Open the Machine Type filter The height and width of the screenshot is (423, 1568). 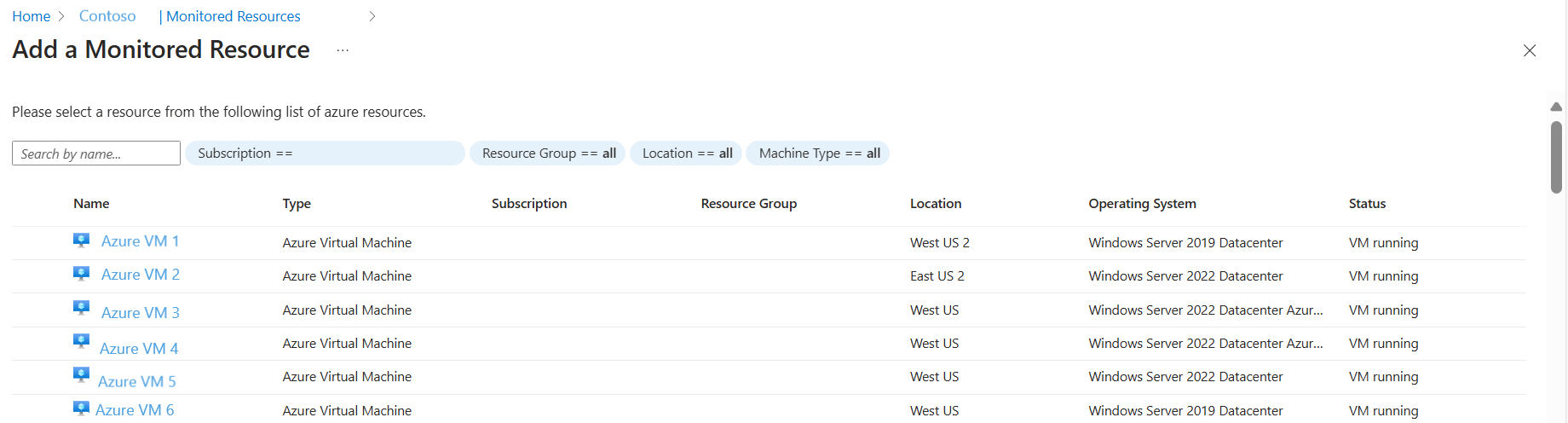818,154
